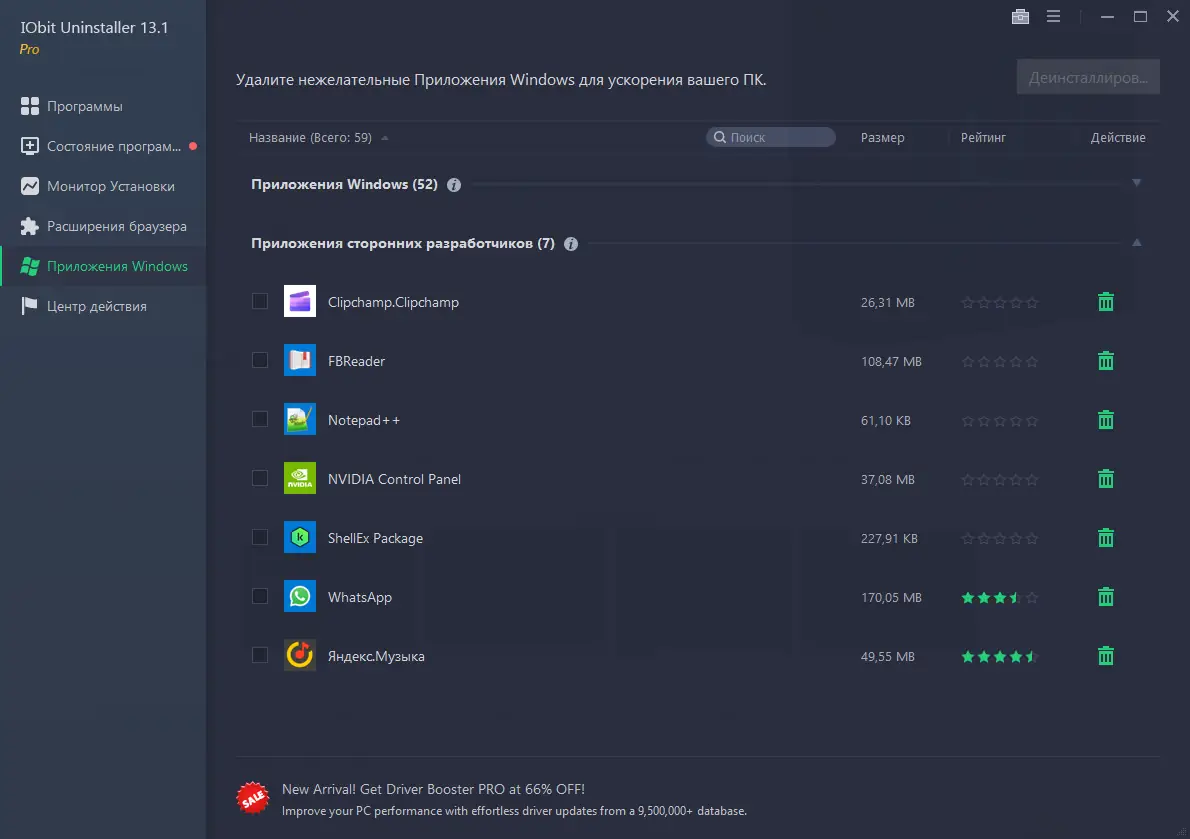Click the NVIDIA Control Panel app icon
Viewport: 1190px width, 839px height.
pyautogui.click(x=299, y=478)
